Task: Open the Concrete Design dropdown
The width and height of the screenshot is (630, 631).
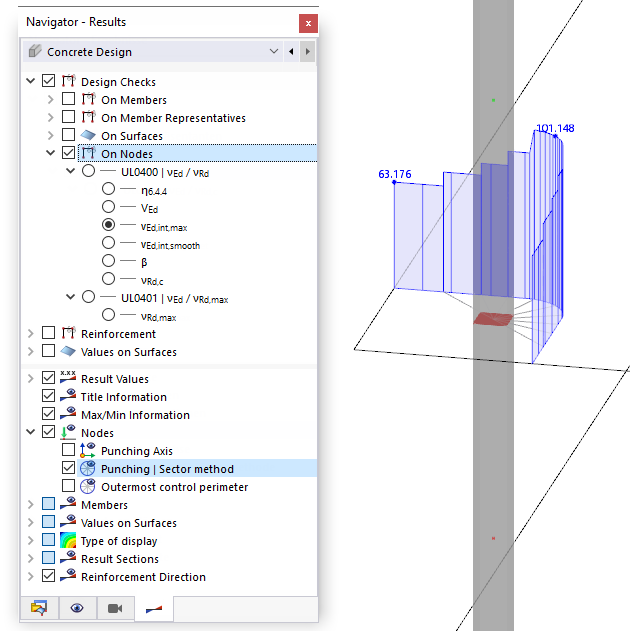Action: tap(153, 52)
